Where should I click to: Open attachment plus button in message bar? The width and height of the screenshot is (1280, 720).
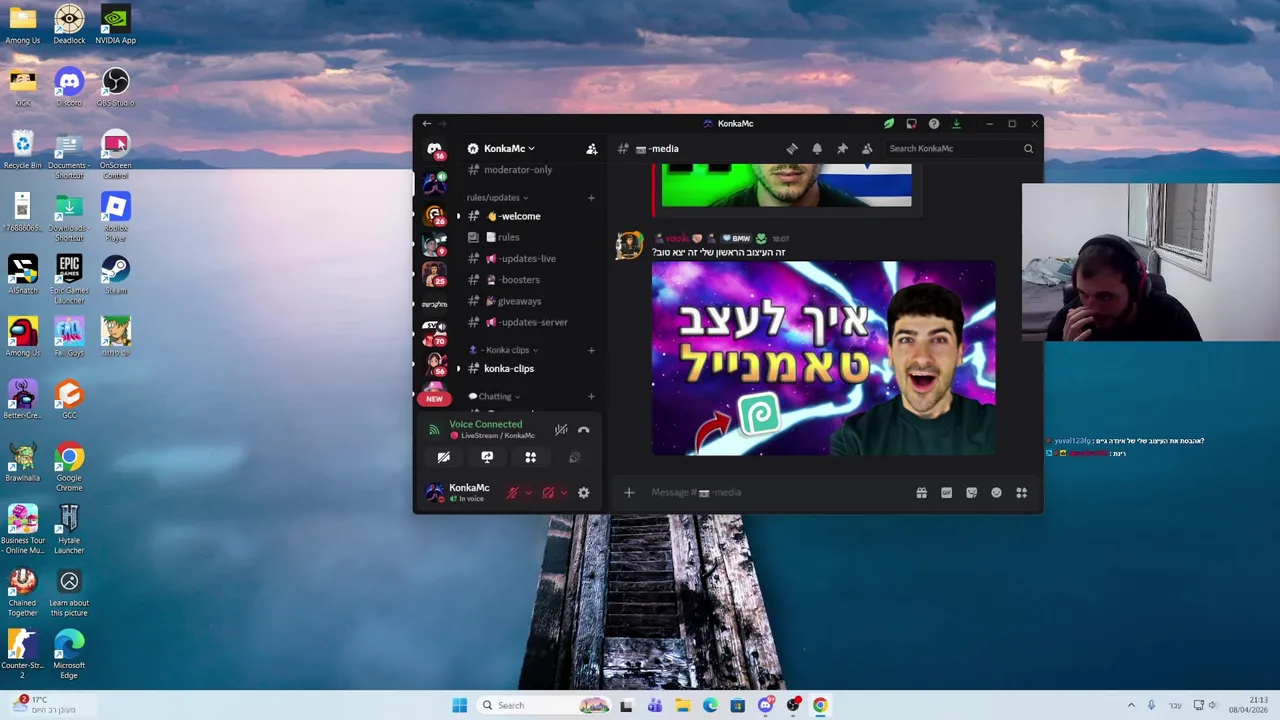click(629, 492)
